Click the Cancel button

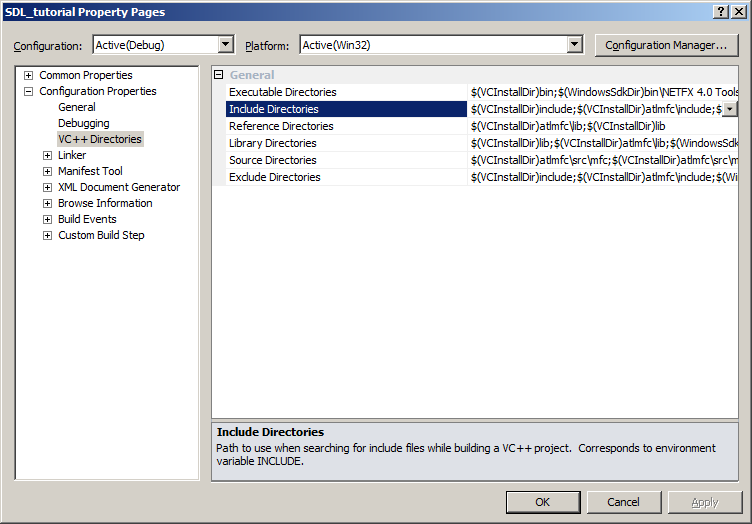(x=623, y=502)
